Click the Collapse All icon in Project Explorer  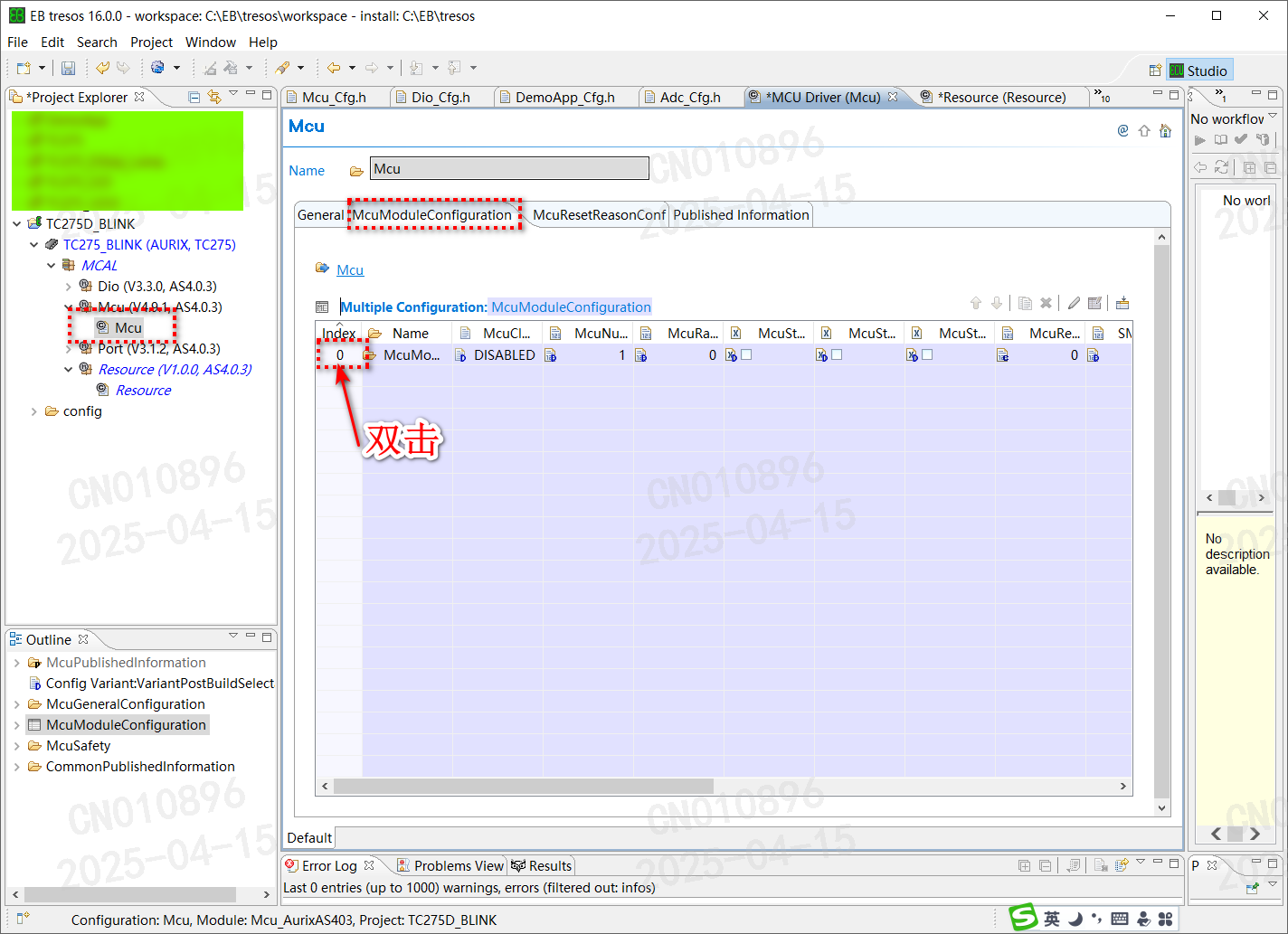coord(194,97)
